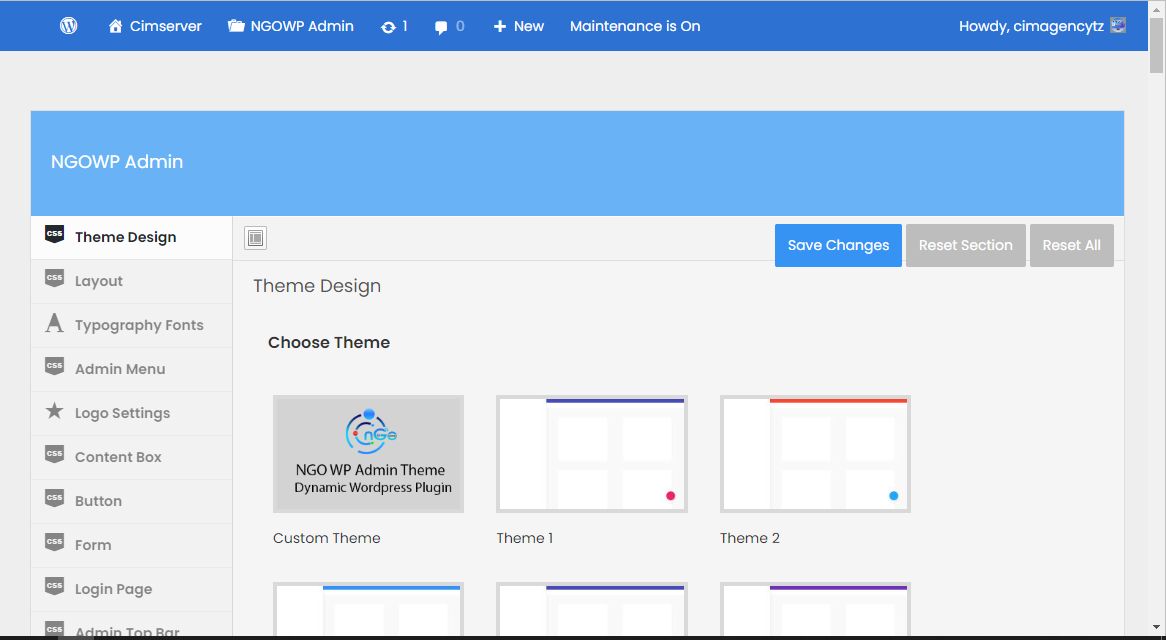
Task: Click the Maintenance is On notice
Action: 635,26
